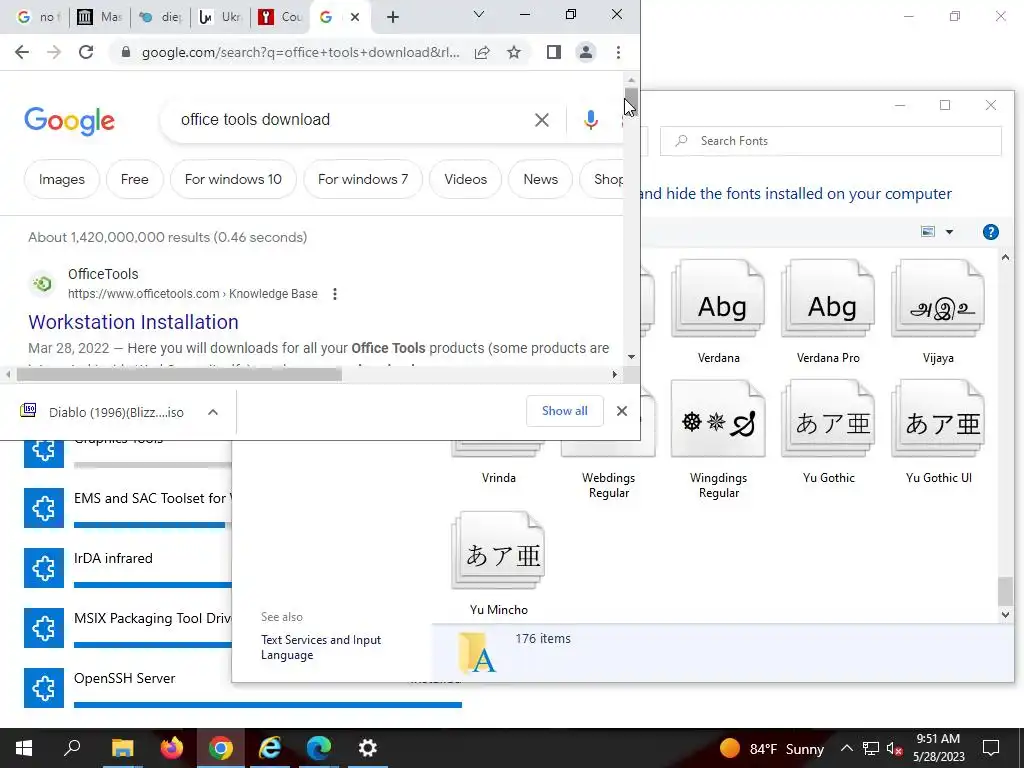Screen dimensions: 1024x768
Task: Open taskbar search
Action: point(72,748)
